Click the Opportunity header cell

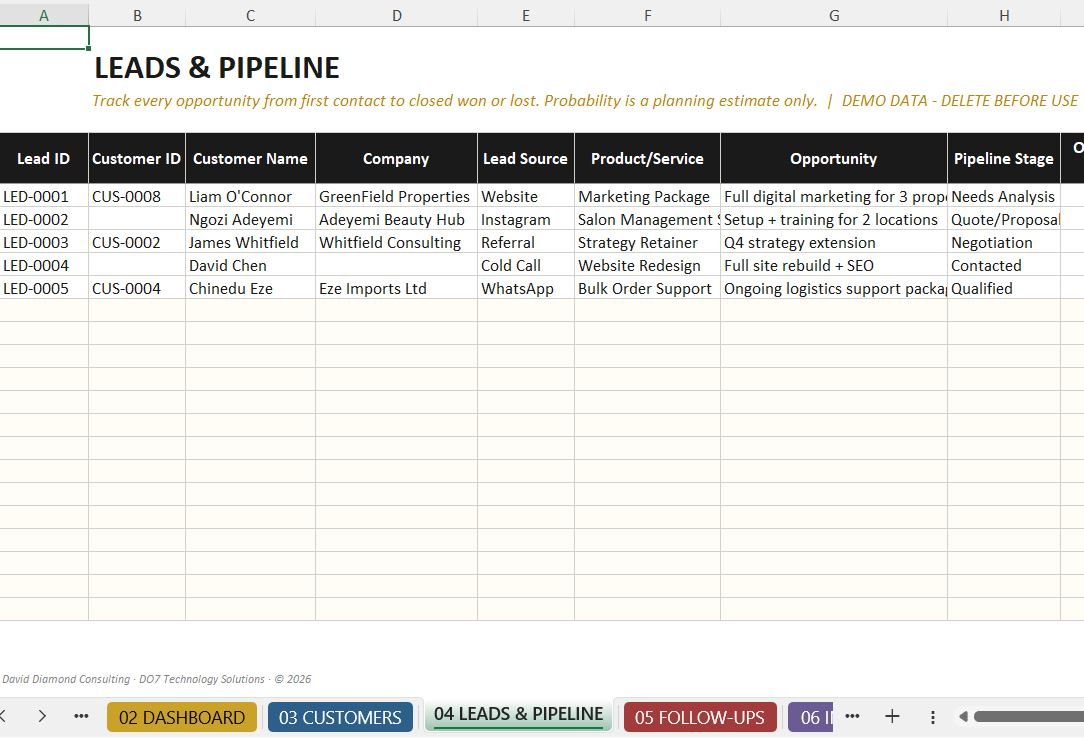[834, 158]
